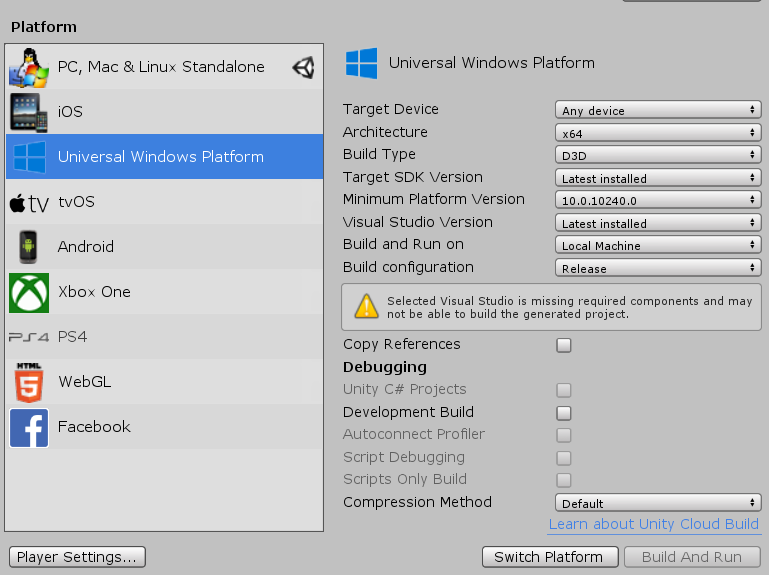This screenshot has height=575, width=769.
Task: Open the Target SDK Version dropdown
Action: click(x=658, y=178)
